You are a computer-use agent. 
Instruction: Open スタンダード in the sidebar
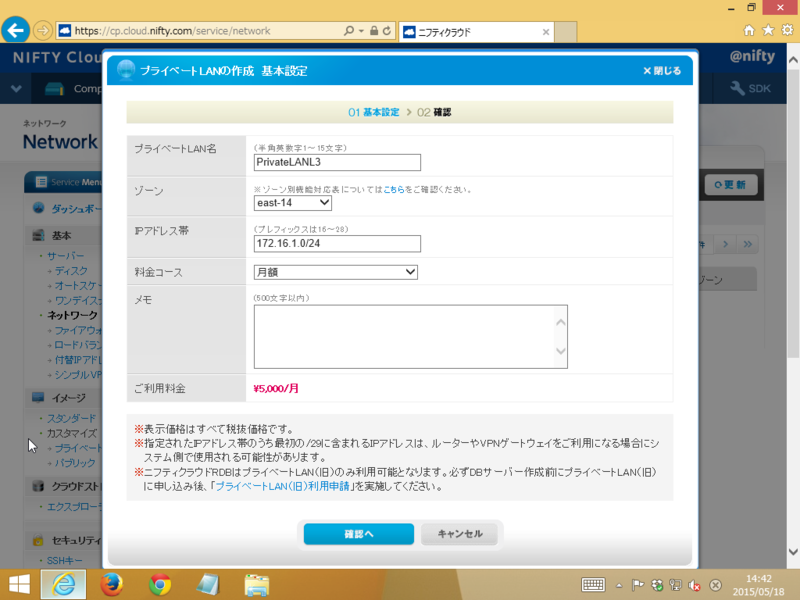(x=71, y=418)
